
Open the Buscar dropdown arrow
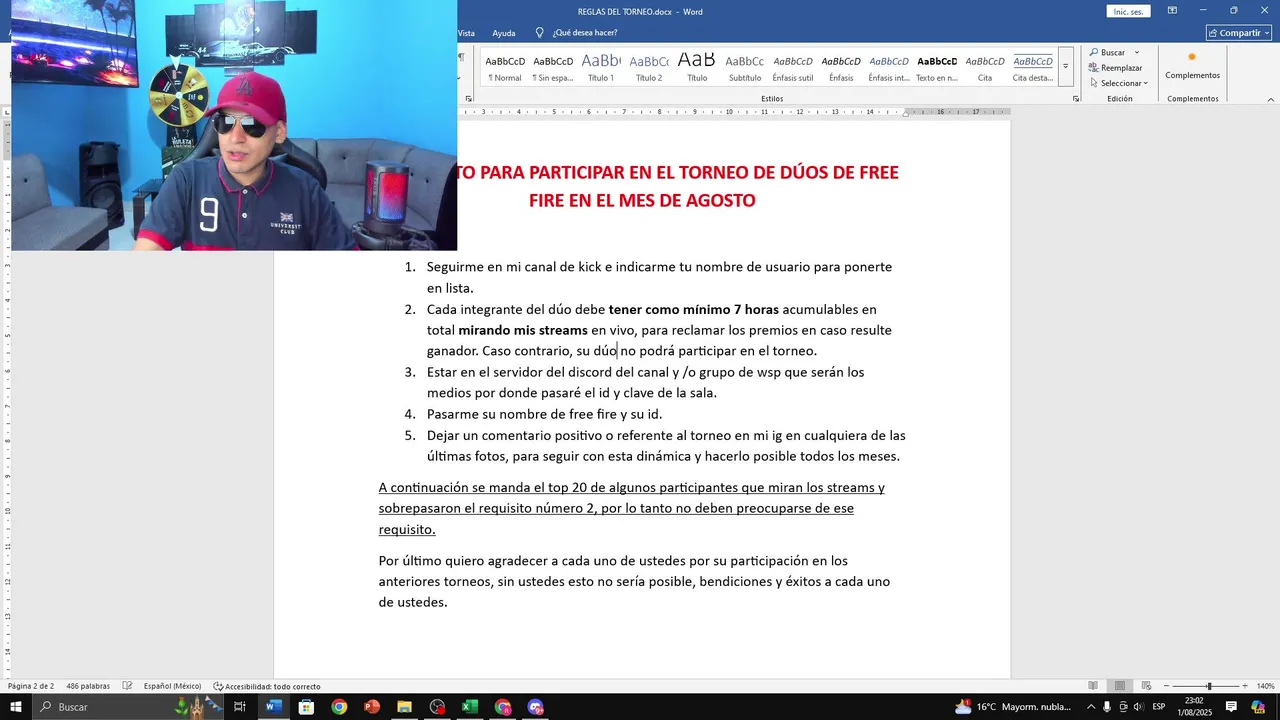click(x=1137, y=52)
